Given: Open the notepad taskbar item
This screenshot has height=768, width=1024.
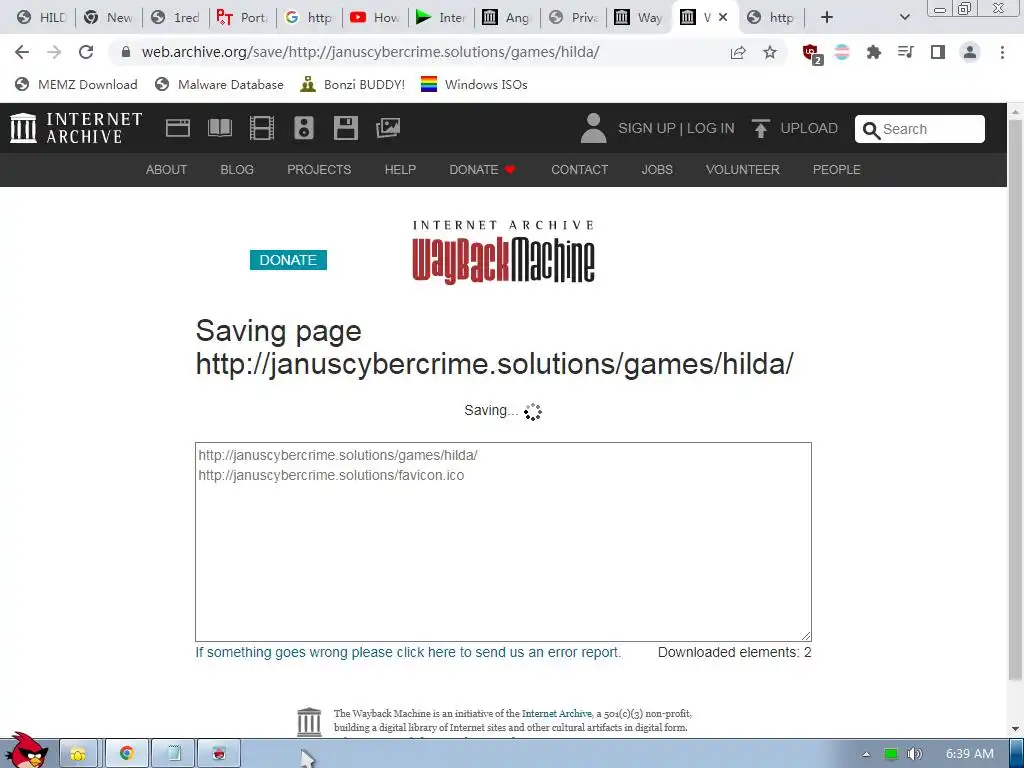Looking at the screenshot, I should tap(174, 754).
